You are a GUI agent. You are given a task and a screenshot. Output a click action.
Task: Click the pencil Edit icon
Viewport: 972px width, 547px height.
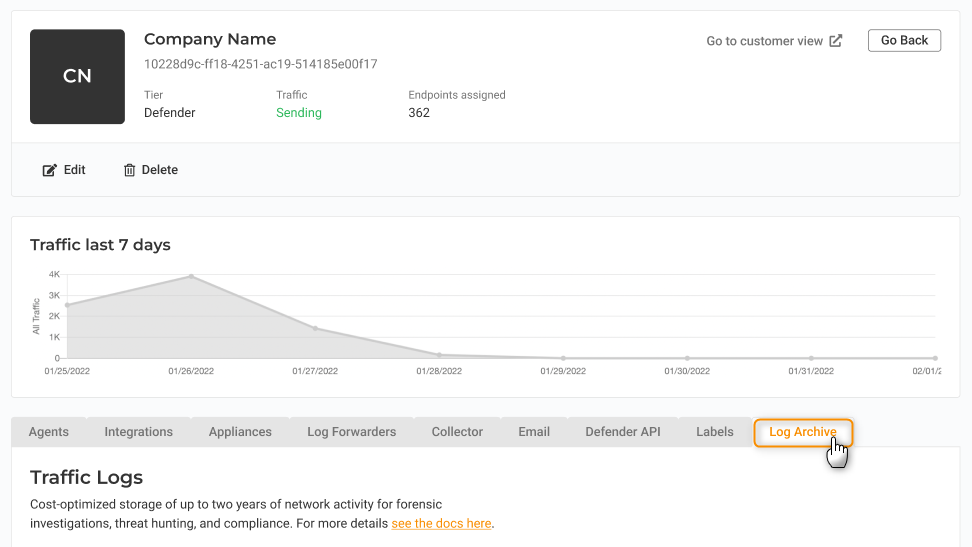(49, 170)
